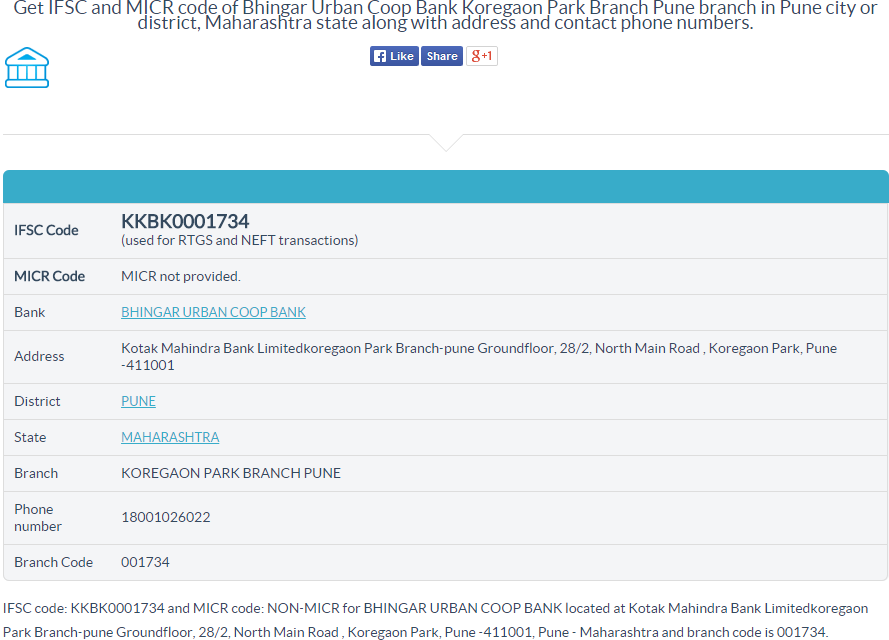The width and height of the screenshot is (889, 640).
Task: Click the 'Phone number' row label
Action: click(38, 518)
